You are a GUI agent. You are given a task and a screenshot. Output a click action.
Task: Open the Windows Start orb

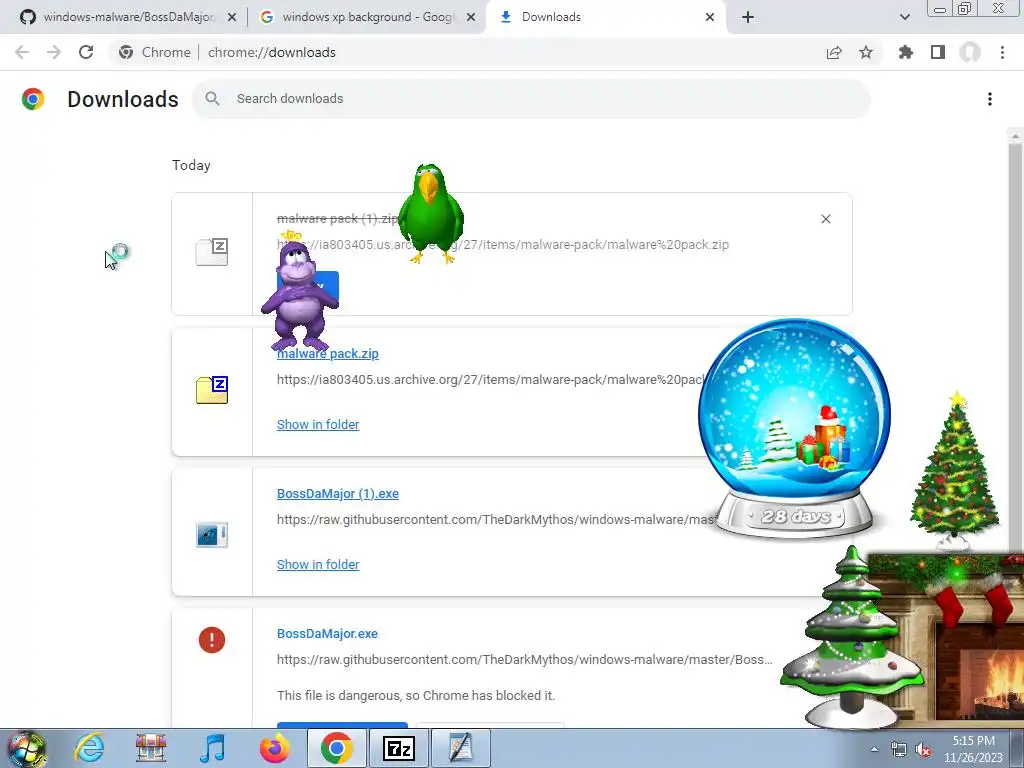pyautogui.click(x=27, y=748)
